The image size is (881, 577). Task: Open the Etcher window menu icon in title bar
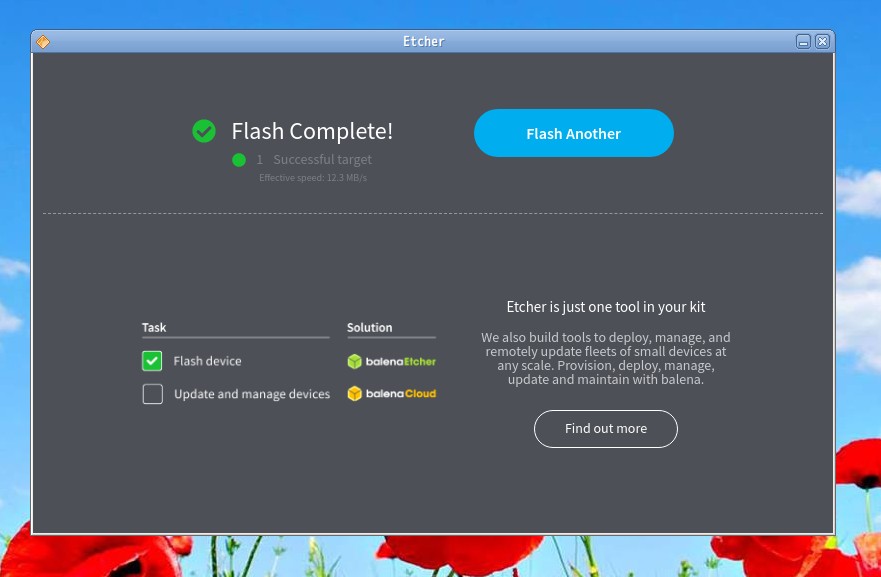point(42,41)
